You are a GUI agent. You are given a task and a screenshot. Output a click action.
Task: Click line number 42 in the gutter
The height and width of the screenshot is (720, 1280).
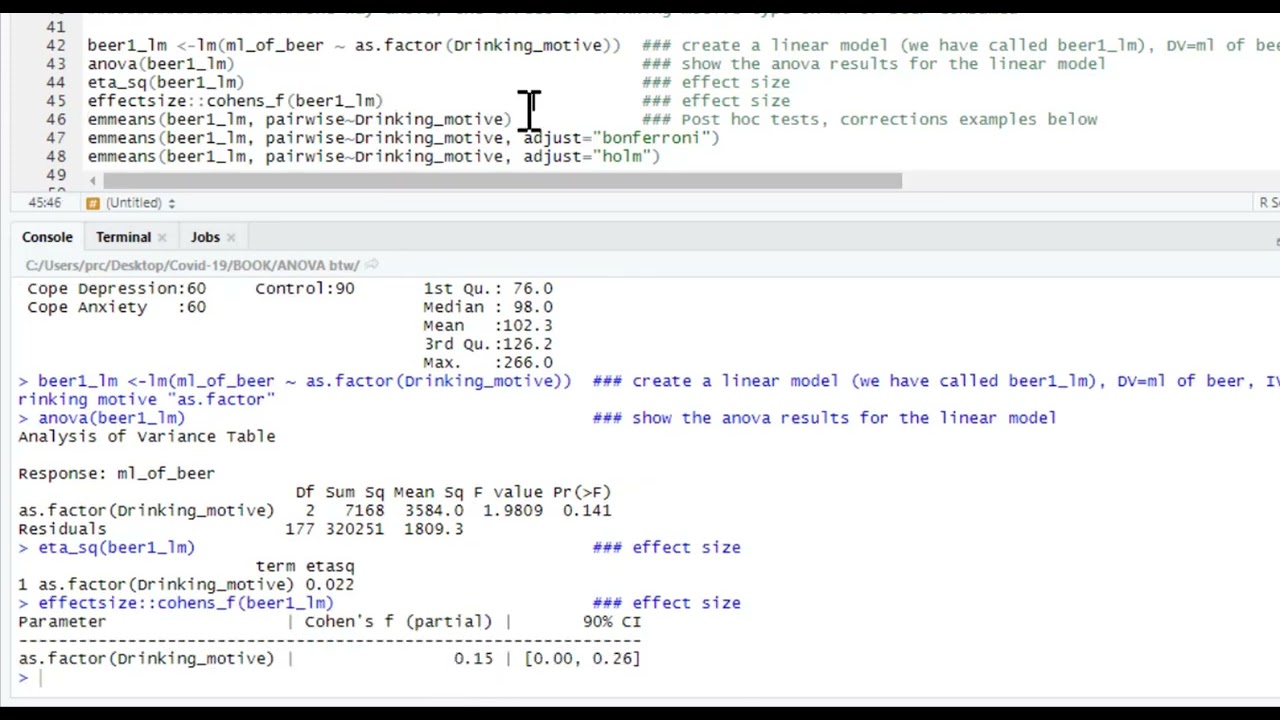(x=56, y=45)
